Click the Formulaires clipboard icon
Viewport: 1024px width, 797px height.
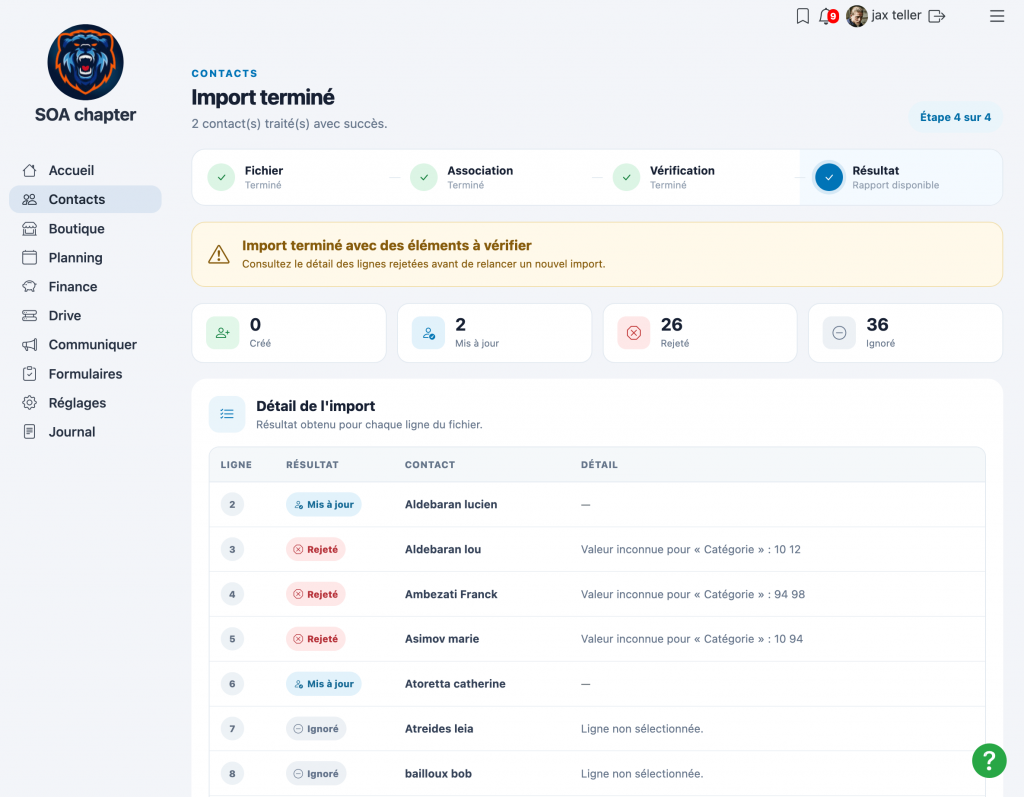click(29, 374)
